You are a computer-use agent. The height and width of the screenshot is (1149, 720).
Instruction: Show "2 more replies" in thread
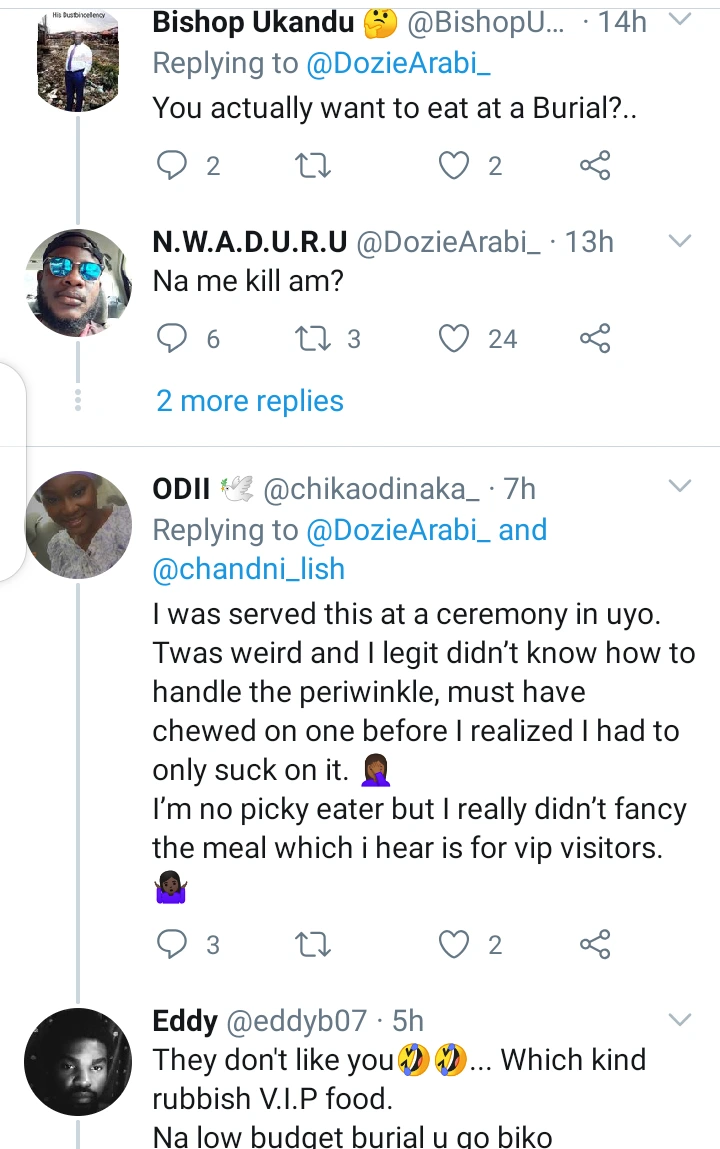pos(250,401)
